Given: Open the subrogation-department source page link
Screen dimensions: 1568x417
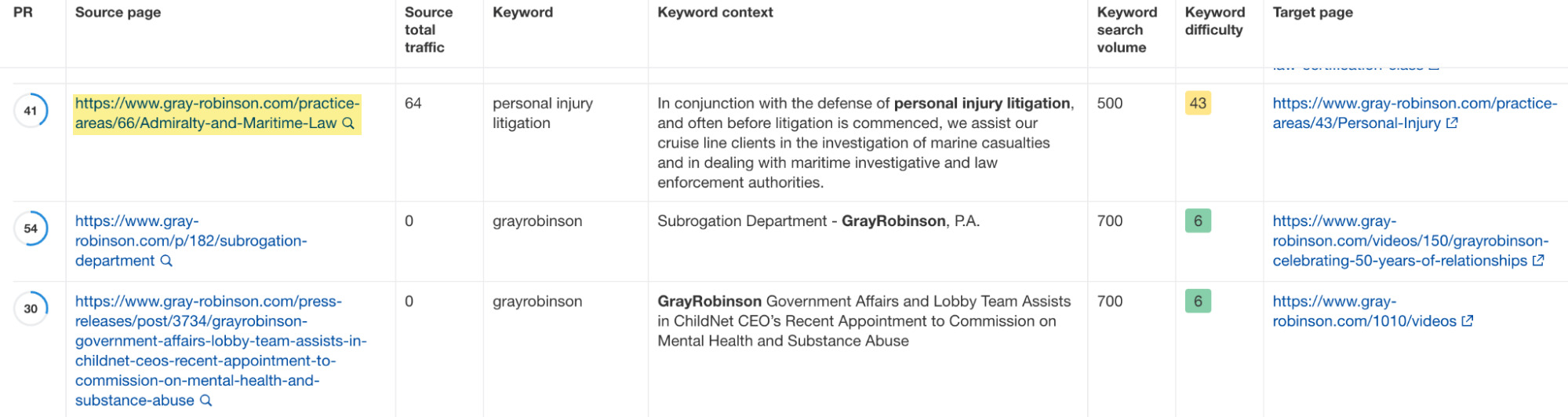Looking at the screenshot, I should tap(191, 241).
